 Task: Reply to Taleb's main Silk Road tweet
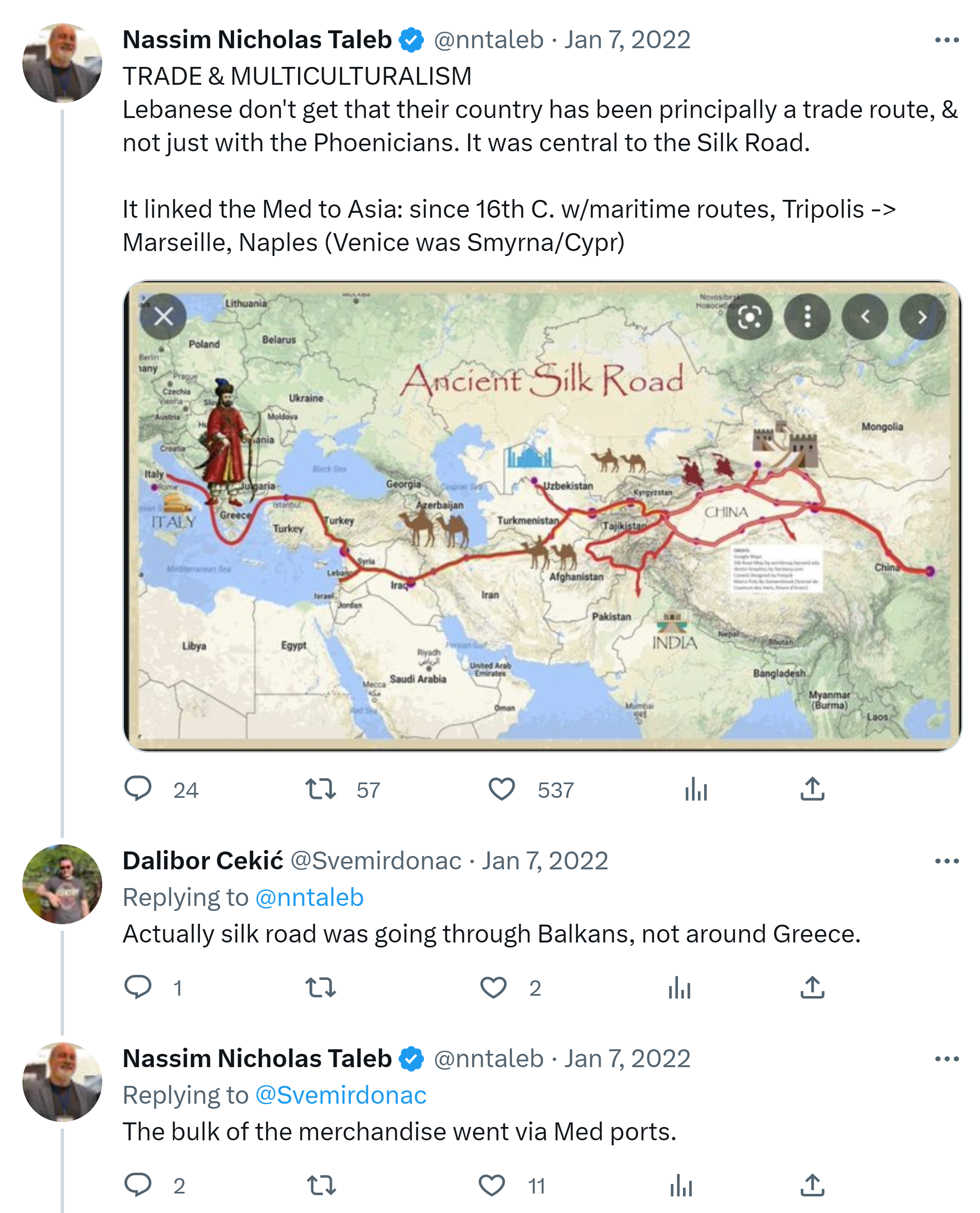[x=138, y=790]
